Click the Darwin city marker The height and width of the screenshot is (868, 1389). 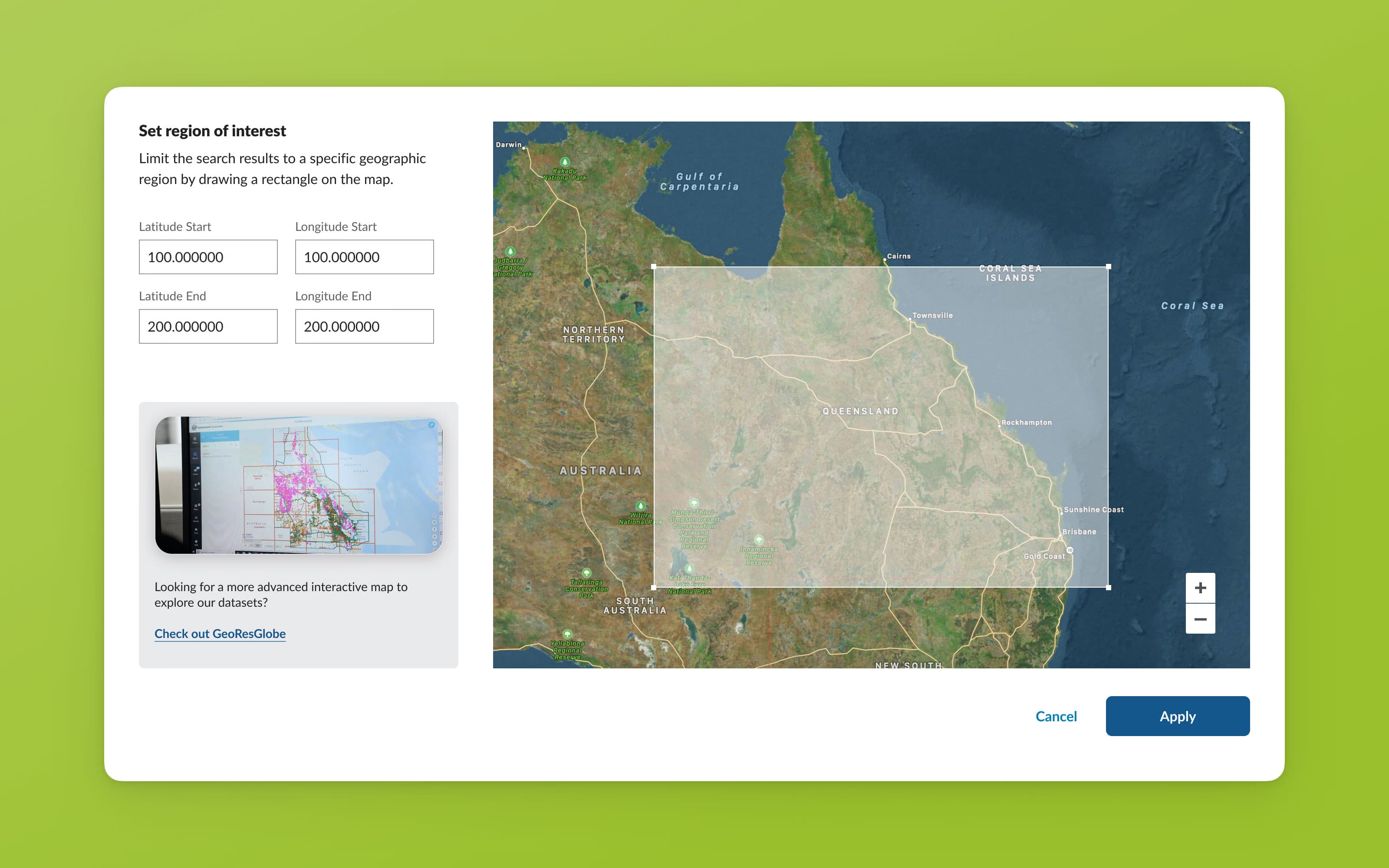(524, 148)
